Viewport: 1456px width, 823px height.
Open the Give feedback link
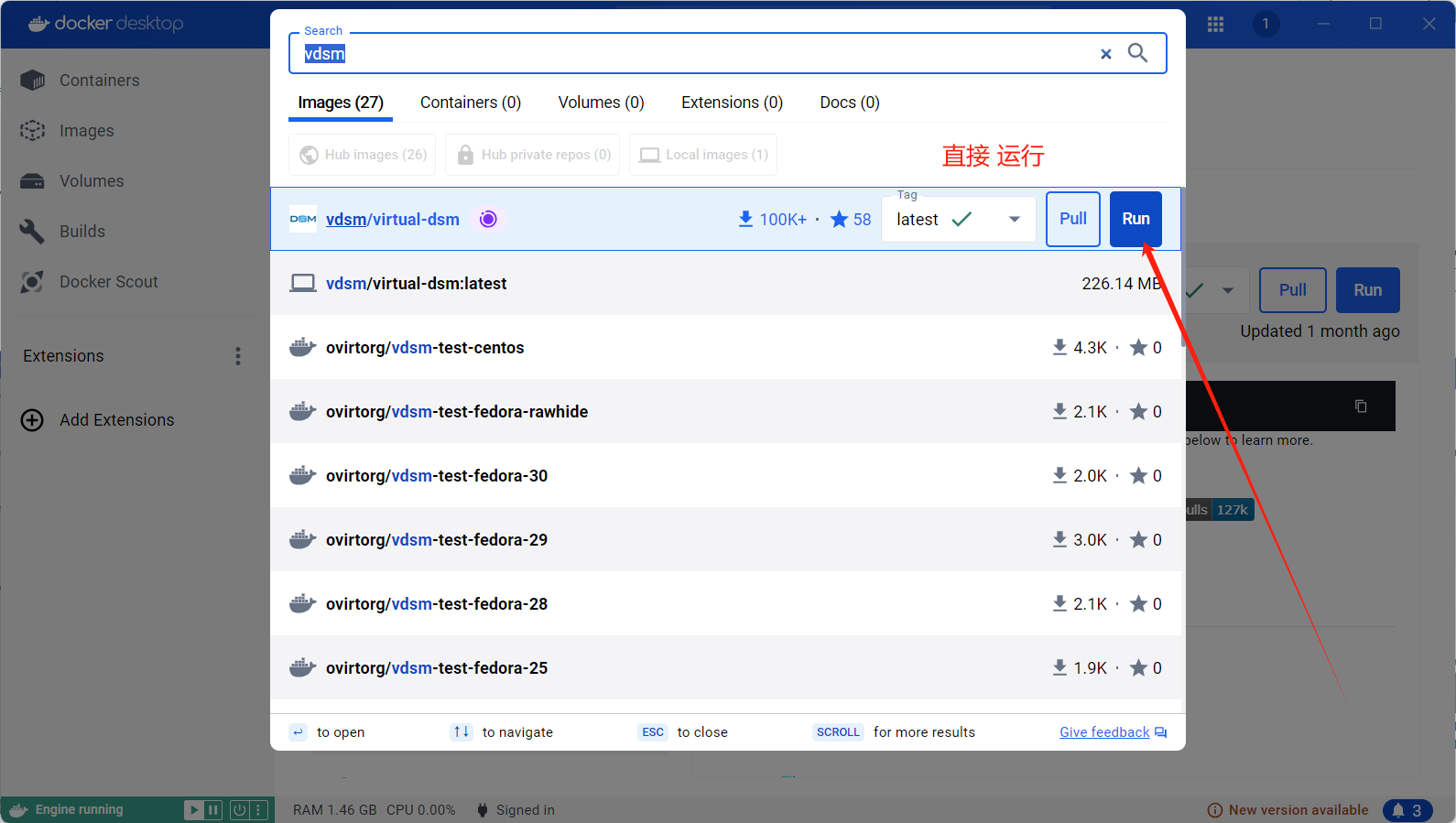(x=1113, y=732)
